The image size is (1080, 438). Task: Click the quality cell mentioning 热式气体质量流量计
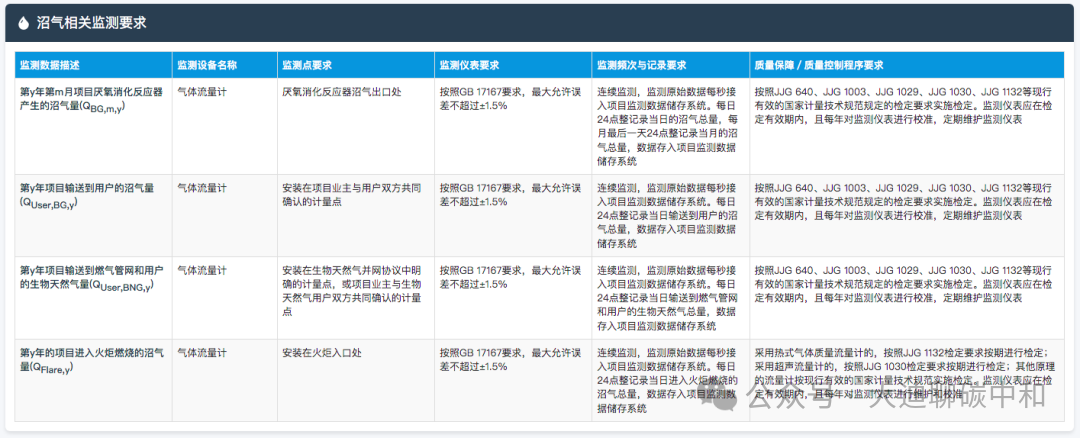[902, 373]
